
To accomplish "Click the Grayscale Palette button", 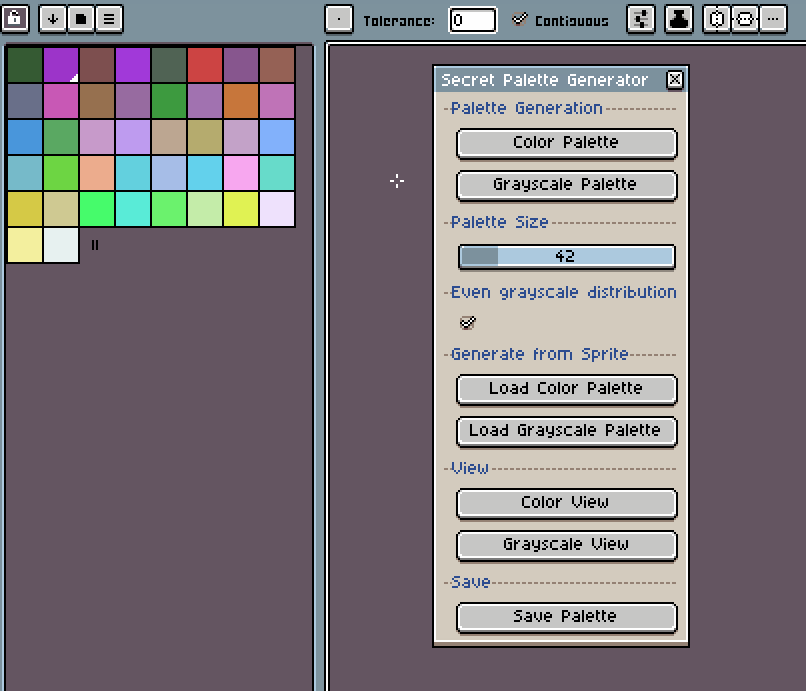I will pyautogui.click(x=566, y=185).
